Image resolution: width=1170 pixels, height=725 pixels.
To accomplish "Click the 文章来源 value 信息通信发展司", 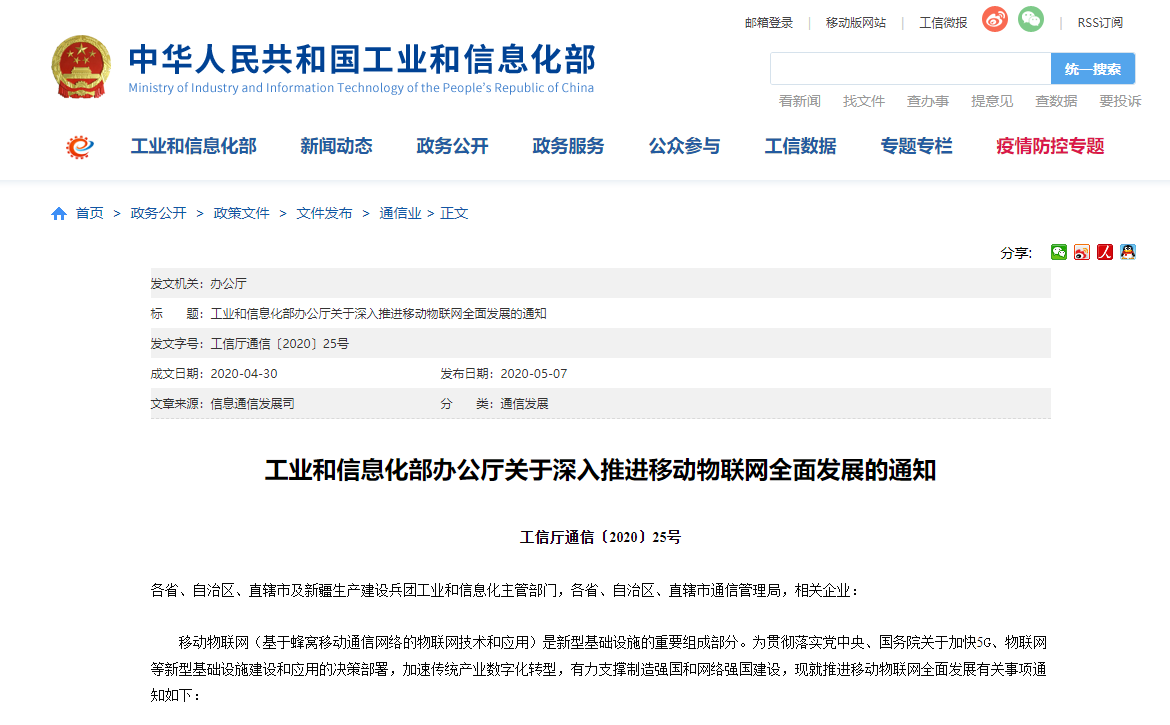I will pyautogui.click(x=252, y=404).
